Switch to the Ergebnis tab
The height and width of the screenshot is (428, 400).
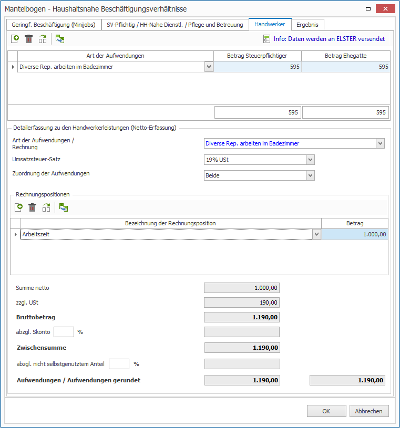(307, 25)
